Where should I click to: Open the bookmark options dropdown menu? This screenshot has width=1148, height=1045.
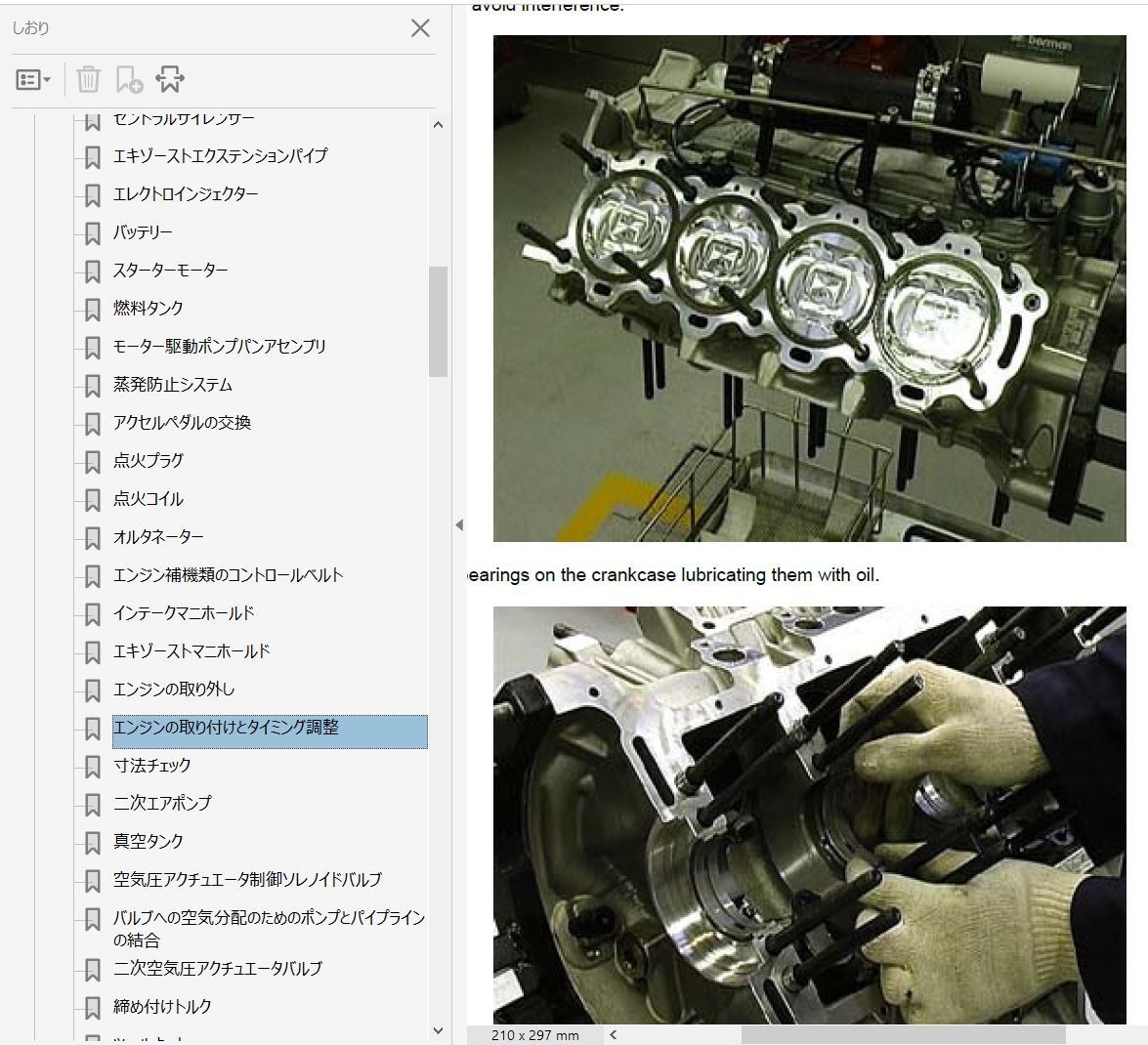point(33,80)
